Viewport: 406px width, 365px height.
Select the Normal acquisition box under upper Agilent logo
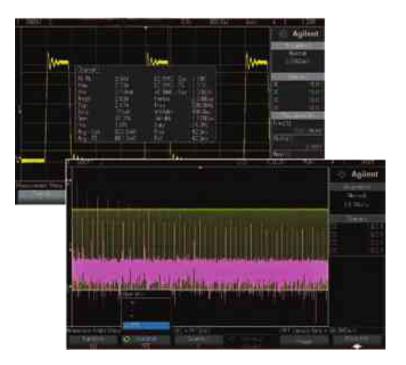pos(297,57)
